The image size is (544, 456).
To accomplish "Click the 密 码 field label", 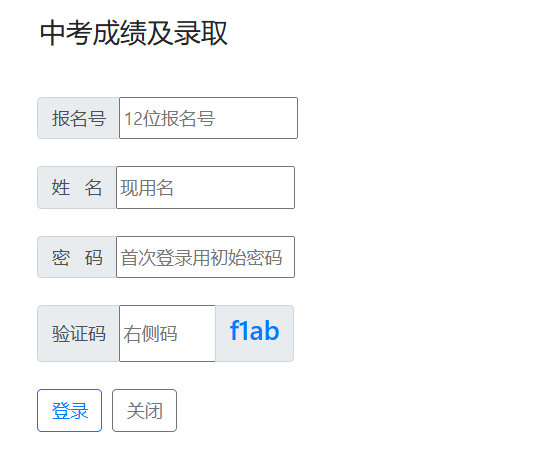I will [x=77, y=257].
